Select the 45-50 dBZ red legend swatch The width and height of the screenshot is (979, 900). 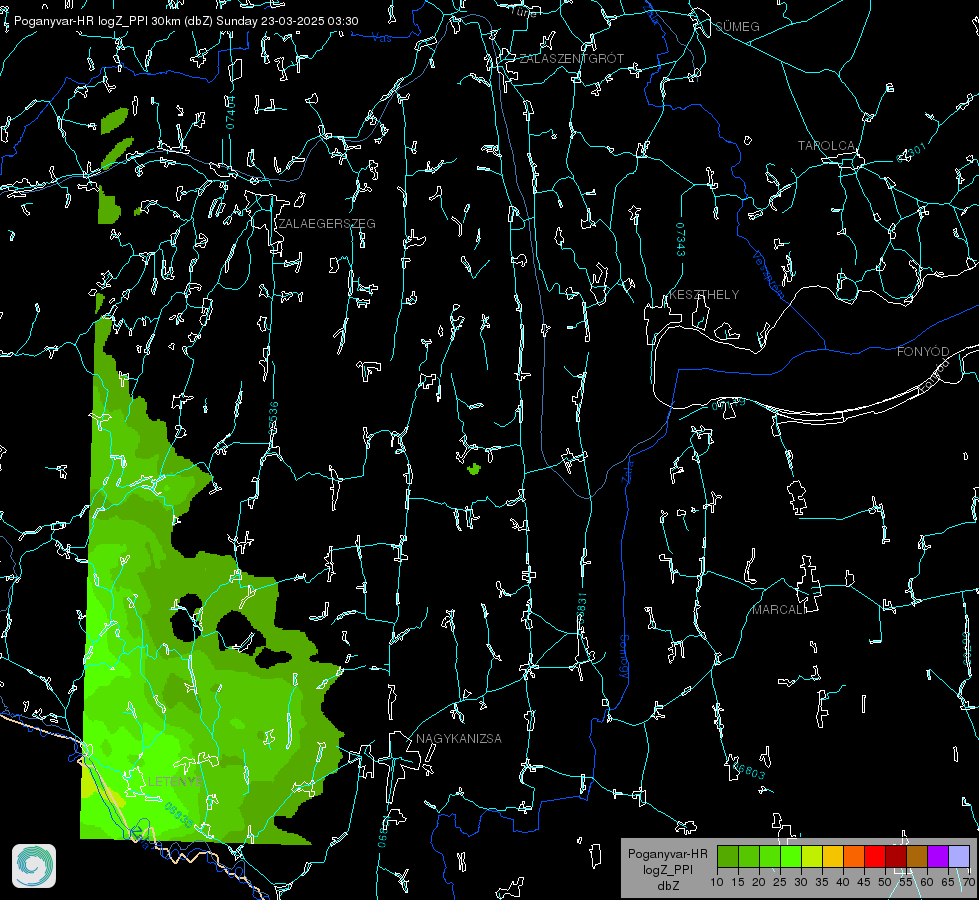point(875,856)
